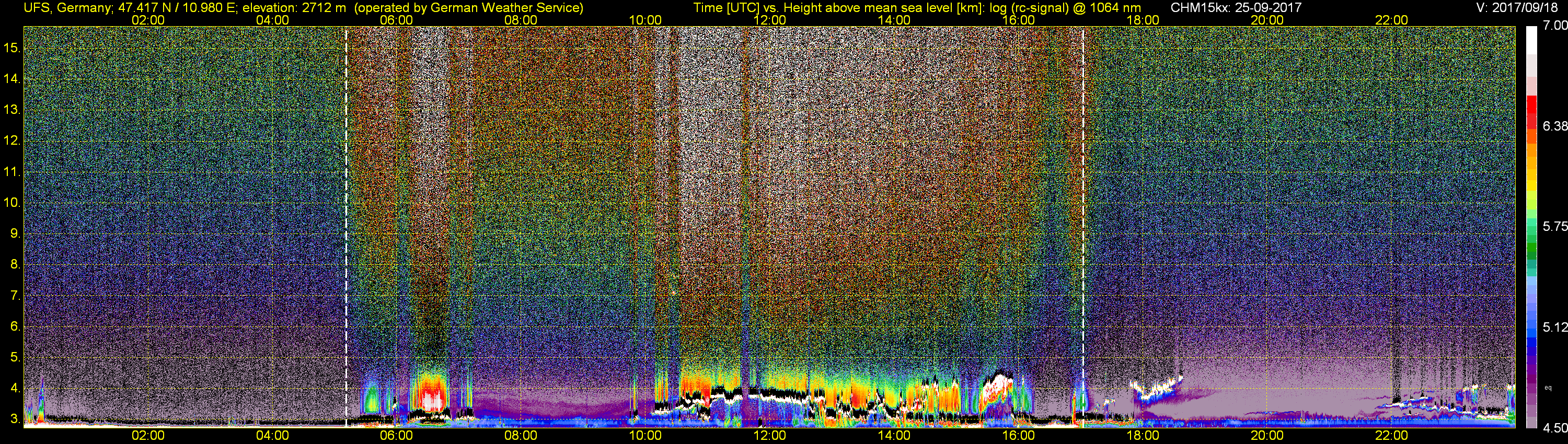
Task: Click the station title 'UFS, Germany' text
Action: [x=66, y=8]
